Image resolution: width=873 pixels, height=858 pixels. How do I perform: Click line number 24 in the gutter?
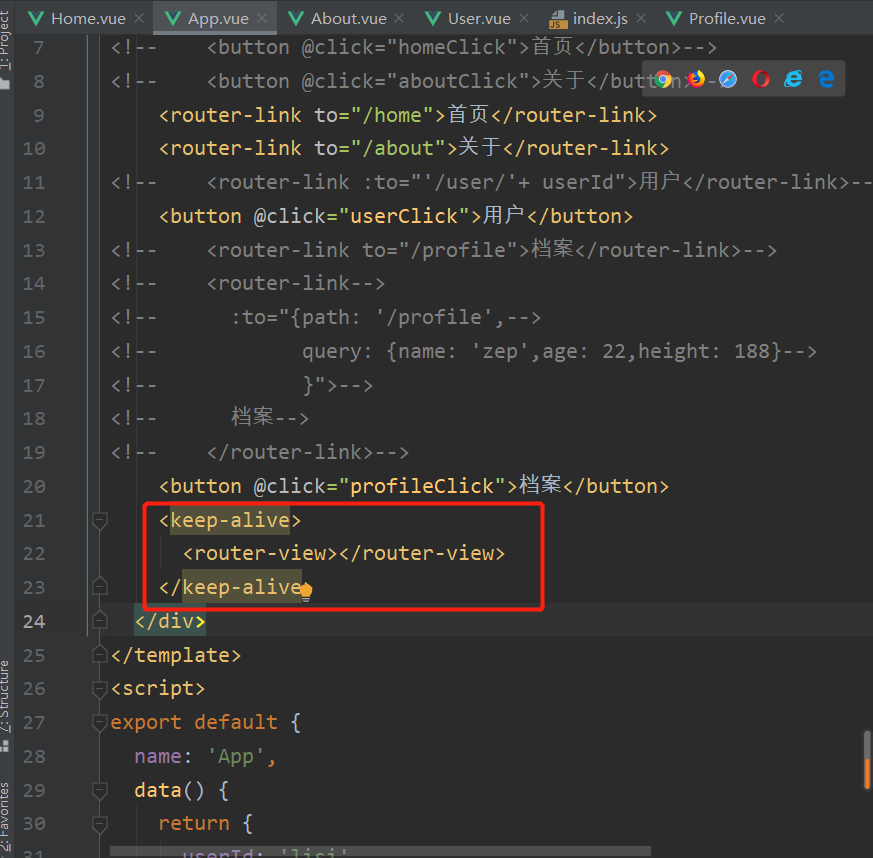(x=34, y=621)
